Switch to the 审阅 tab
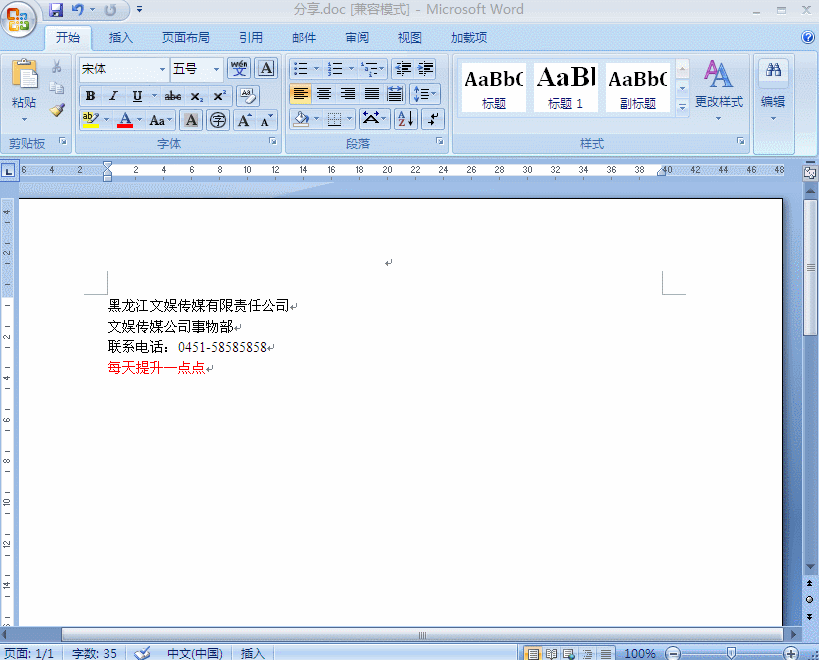 pyautogui.click(x=357, y=38)
